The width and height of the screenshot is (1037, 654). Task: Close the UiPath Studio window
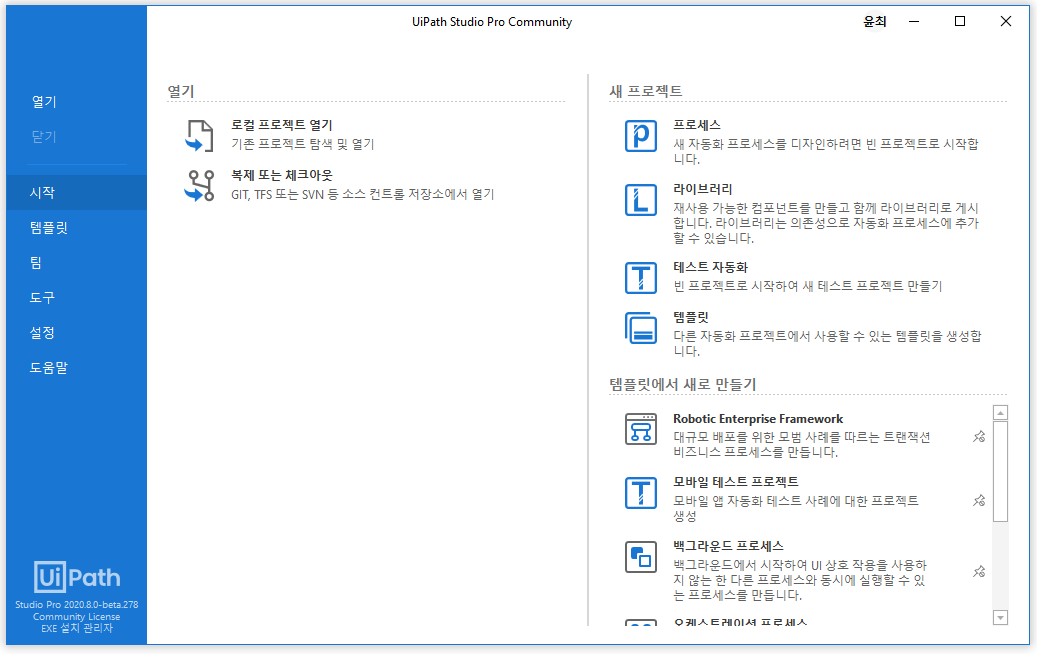click(1006, 22)
